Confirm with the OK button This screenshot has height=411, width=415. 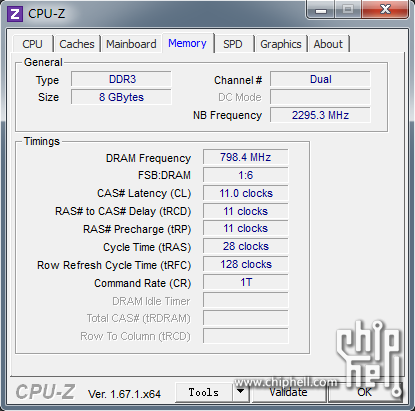[365, 392]
